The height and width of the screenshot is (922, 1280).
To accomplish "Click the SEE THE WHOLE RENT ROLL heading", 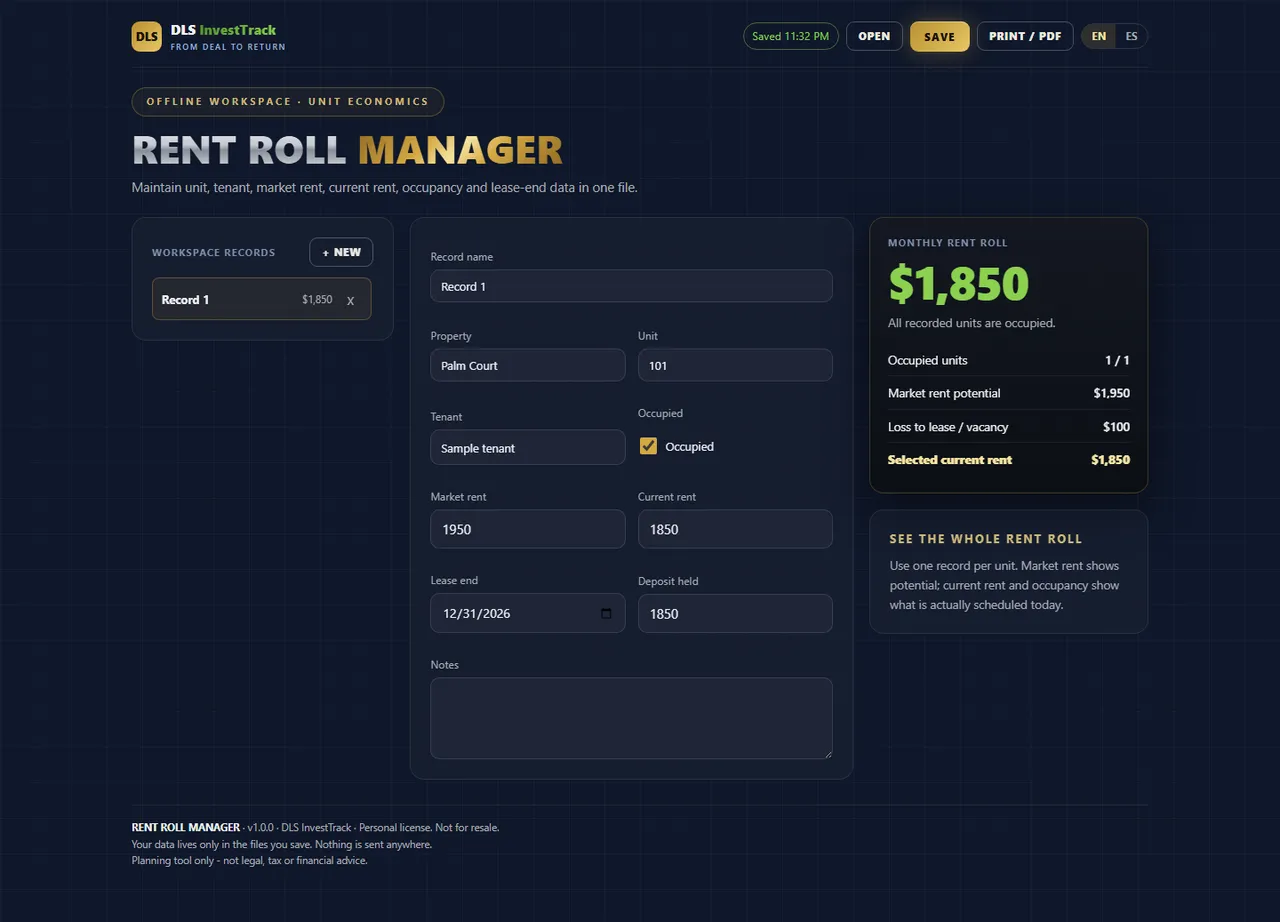I will coord(986,539).
